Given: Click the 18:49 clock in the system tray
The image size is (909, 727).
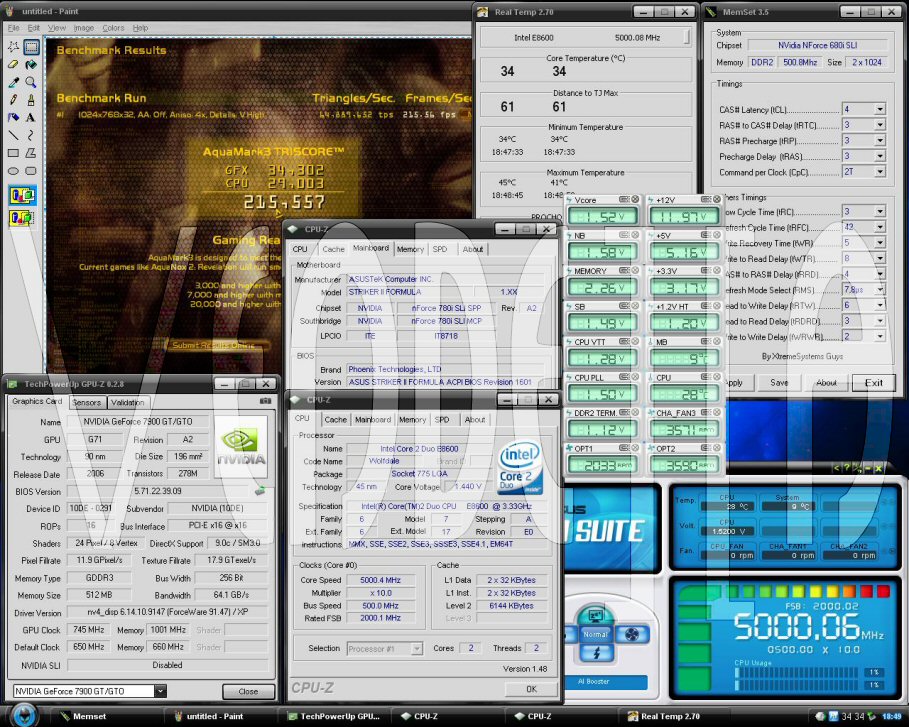Looking at the screenshot, I should 892,717.
